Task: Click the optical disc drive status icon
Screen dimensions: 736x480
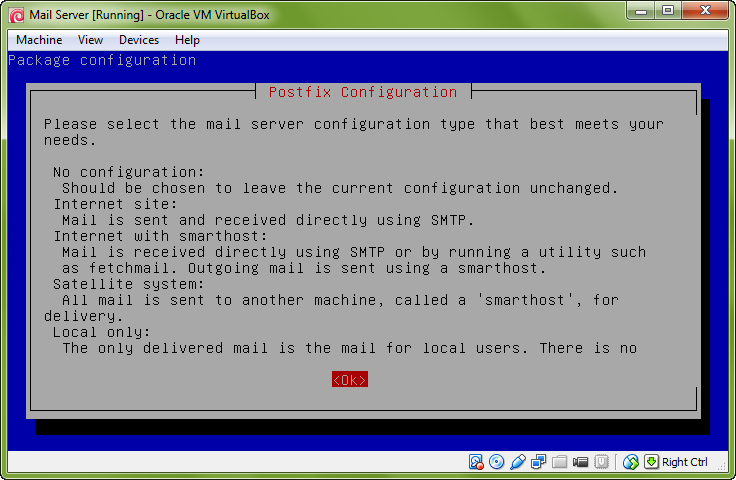Action: [496, 462]
